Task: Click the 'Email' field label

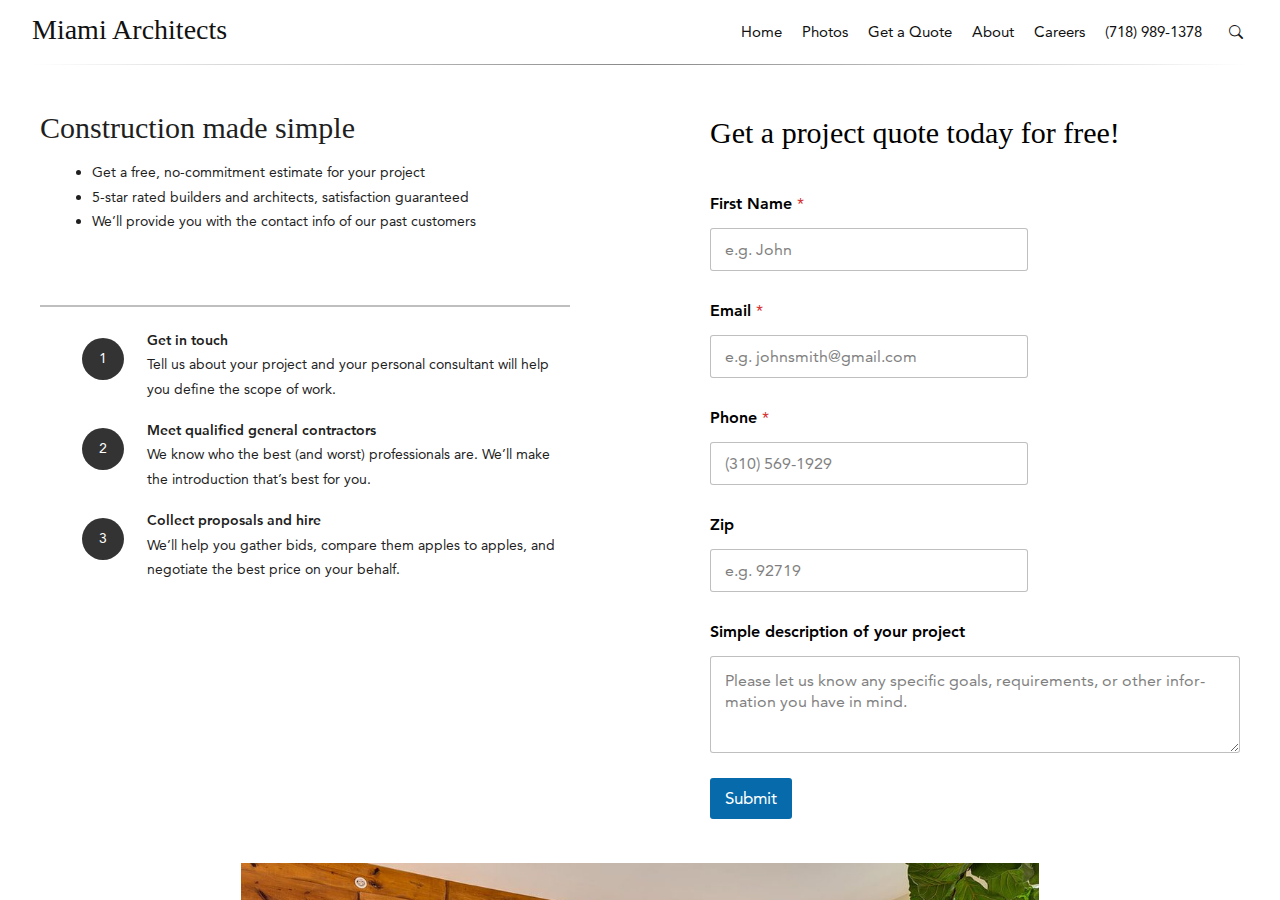Action: tap(736, 310)
